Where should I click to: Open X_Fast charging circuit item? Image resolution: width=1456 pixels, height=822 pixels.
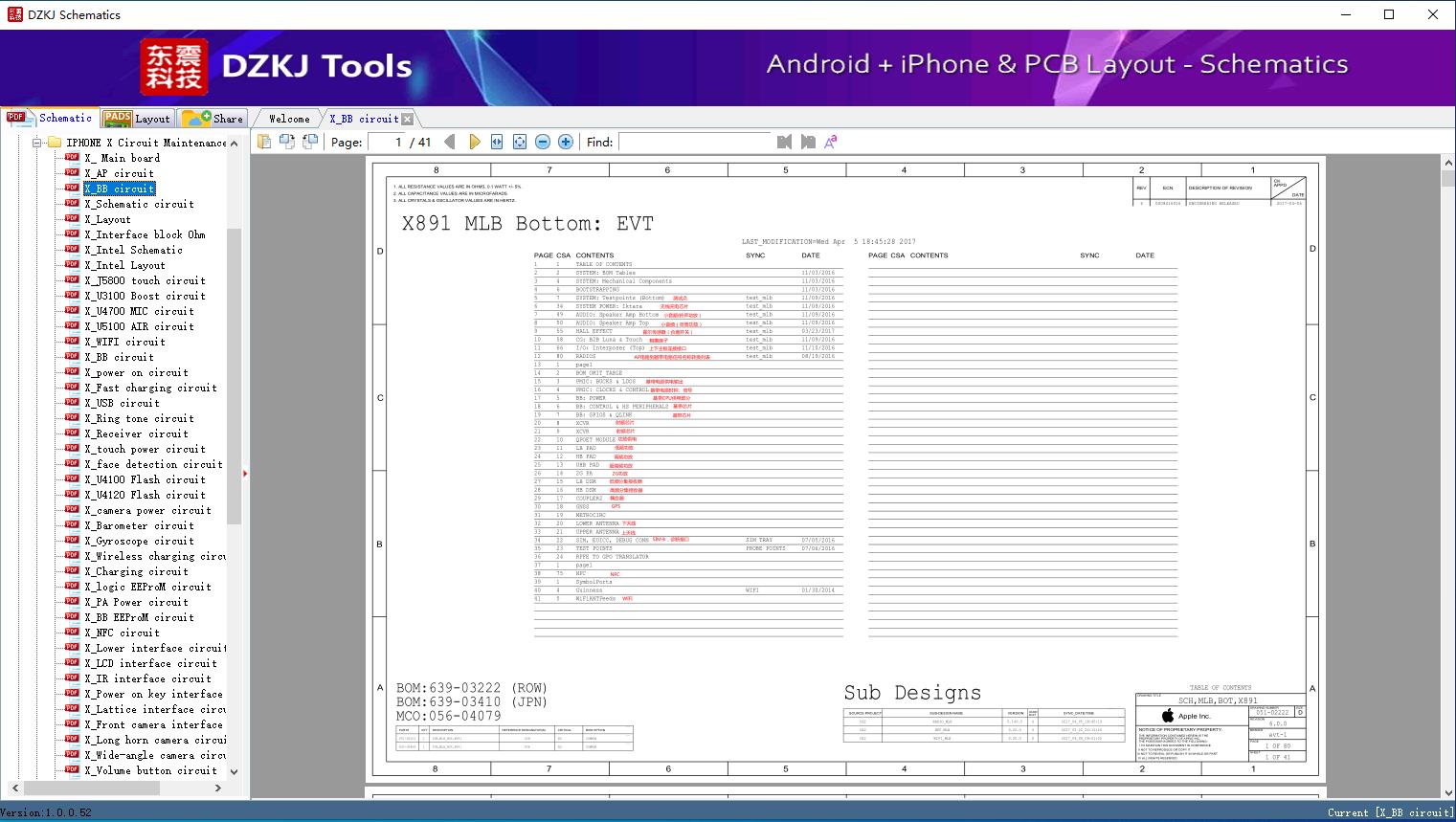point(150,388)
